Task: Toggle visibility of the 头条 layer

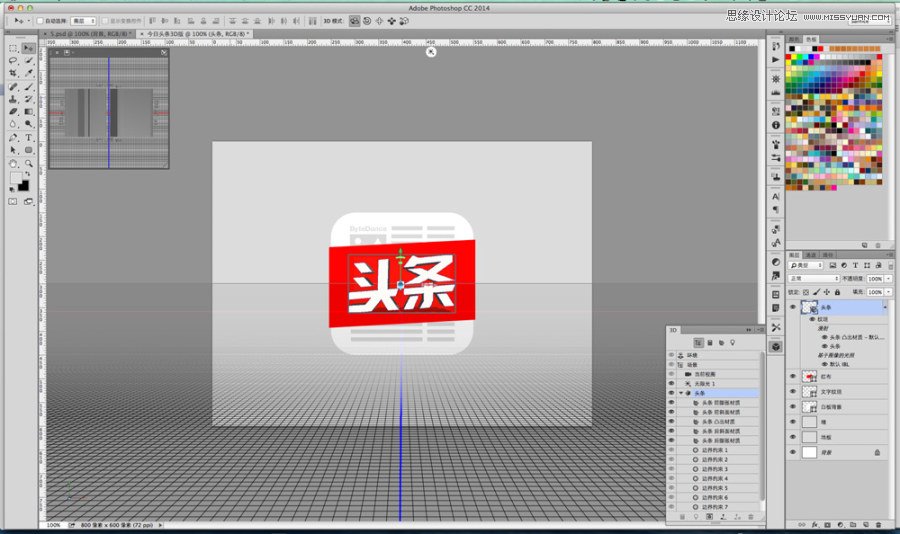Action: [793, 307]
